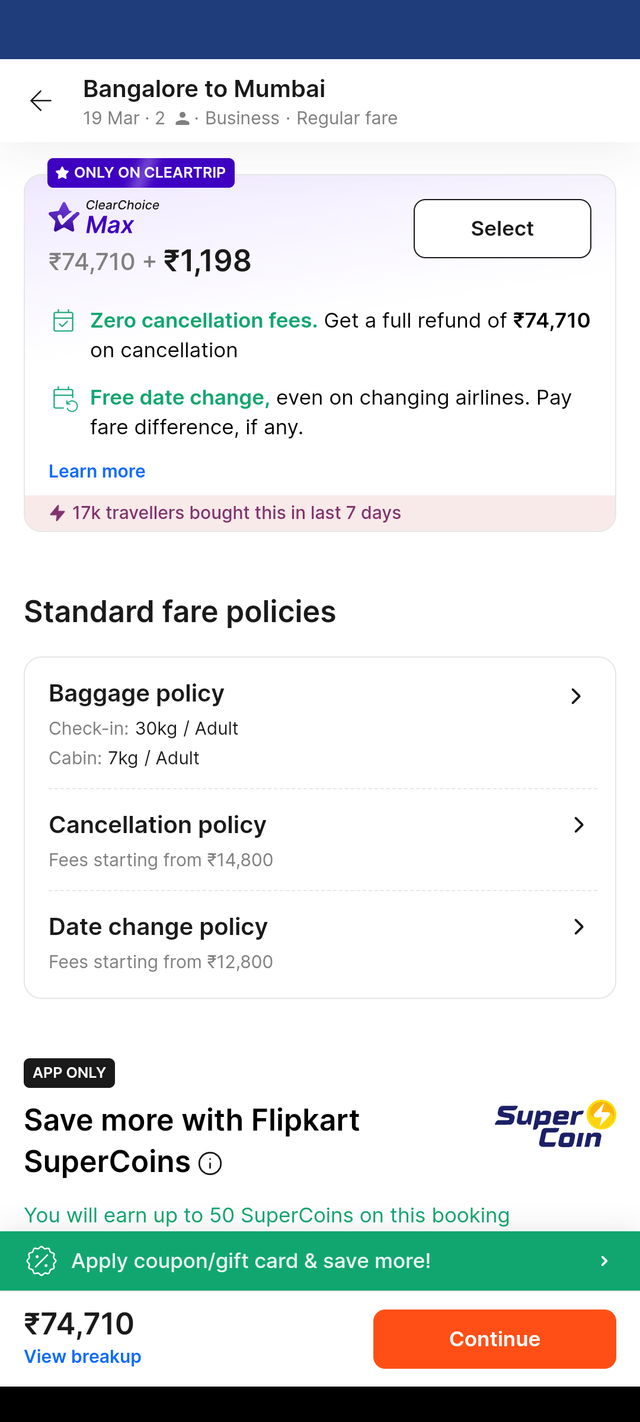Tap the free date change calendar icon
The width and height of the screenshot is (640, 1422).
(x=64, y=399)
